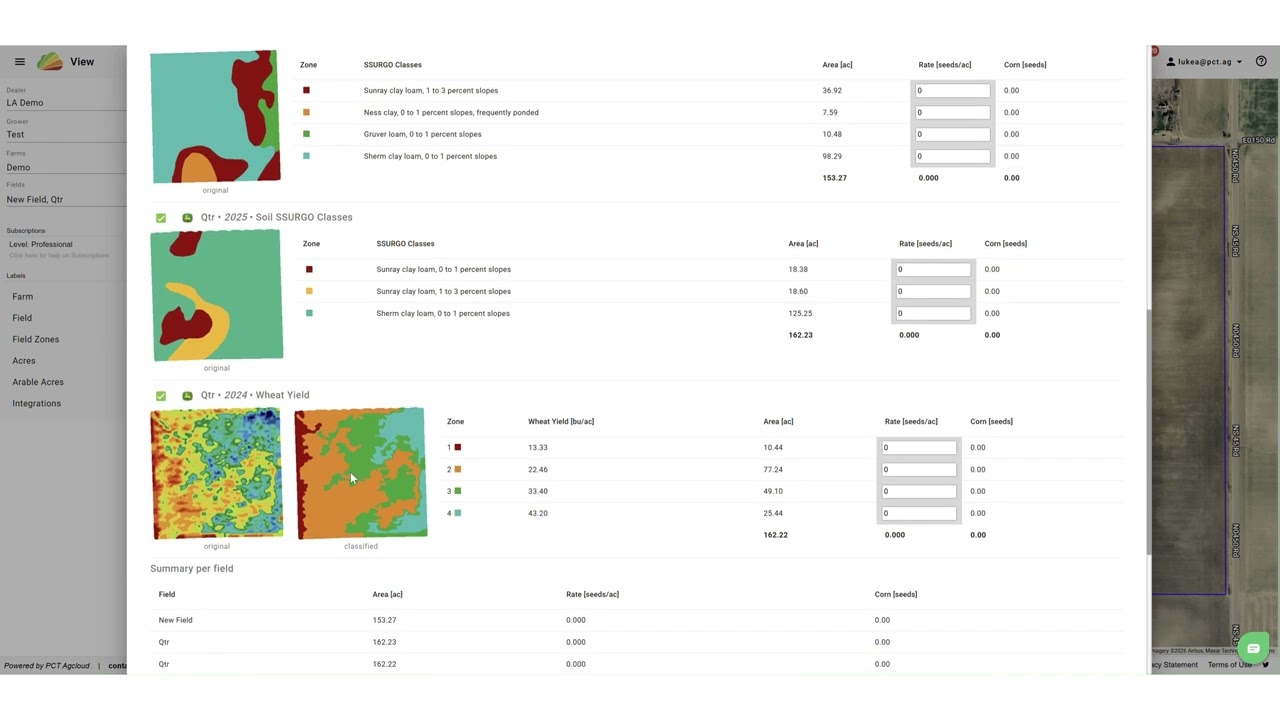1280x720 pixels.
Task: Click the red notification badge
Action: pos(1154,51)
